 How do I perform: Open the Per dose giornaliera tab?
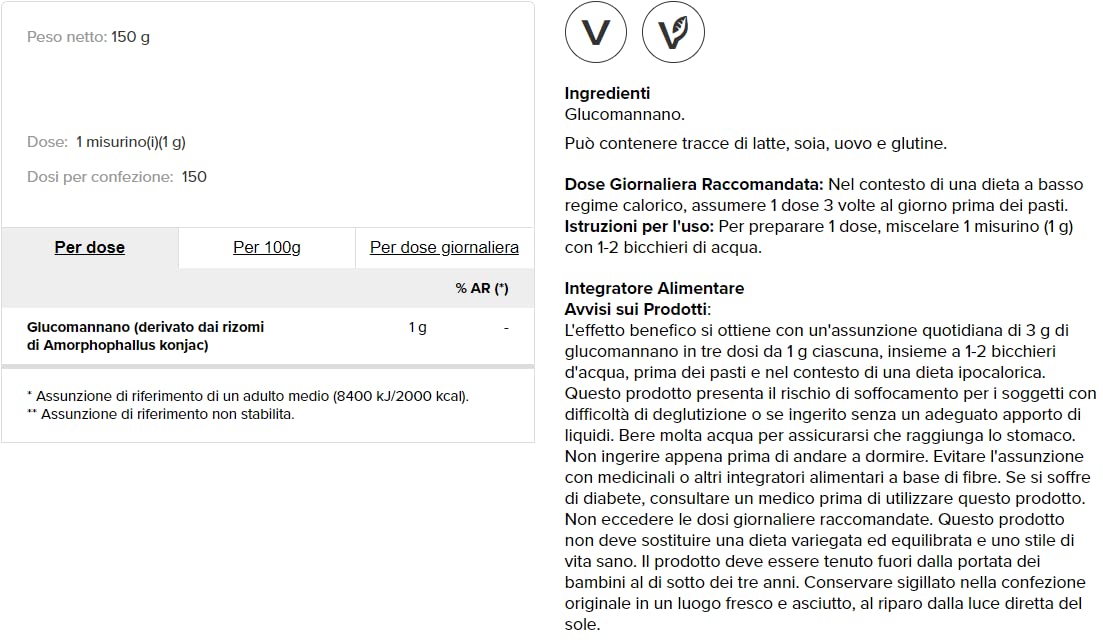point(445,248)
